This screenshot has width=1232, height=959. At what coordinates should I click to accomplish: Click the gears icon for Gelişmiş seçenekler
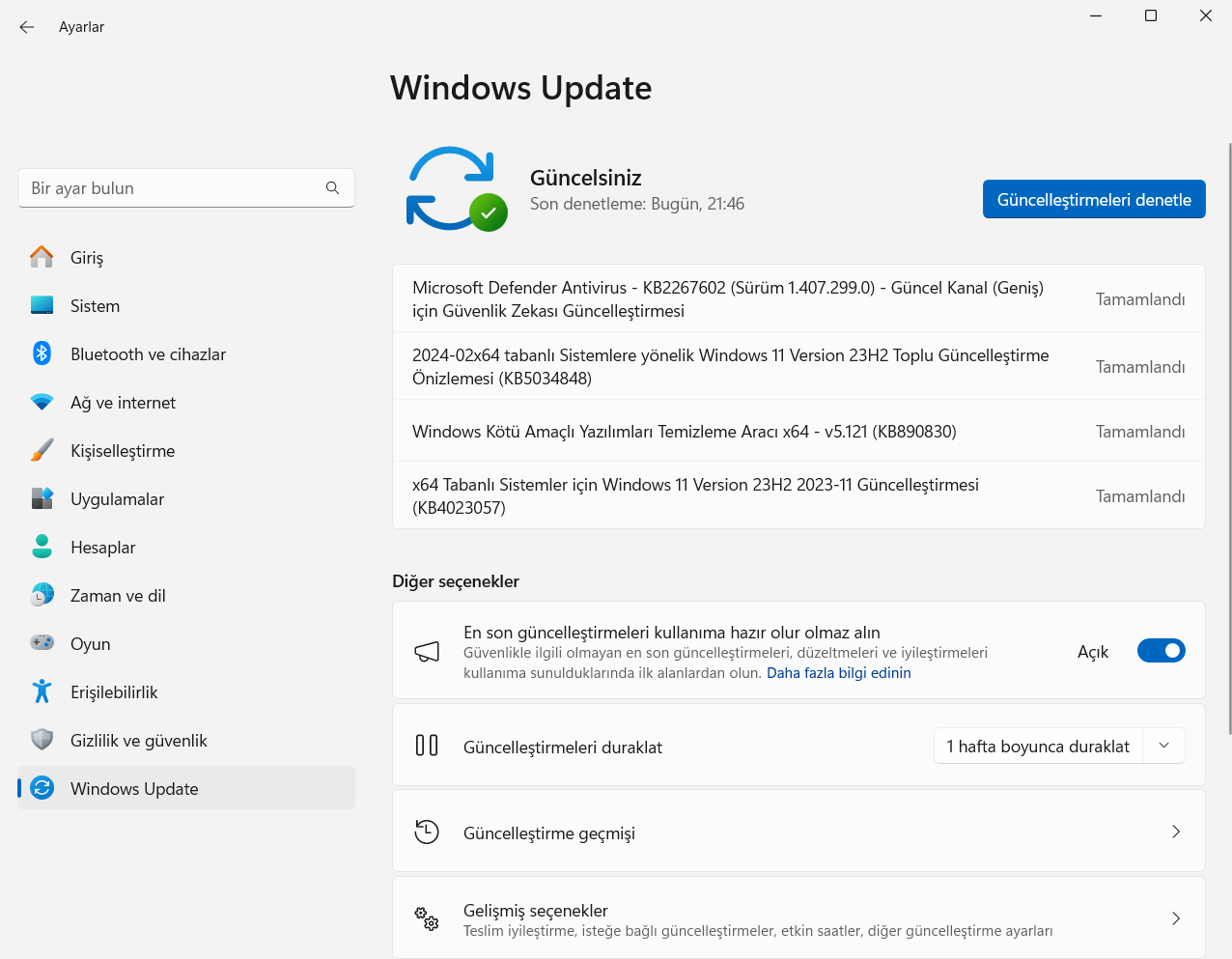pos(427,918)
